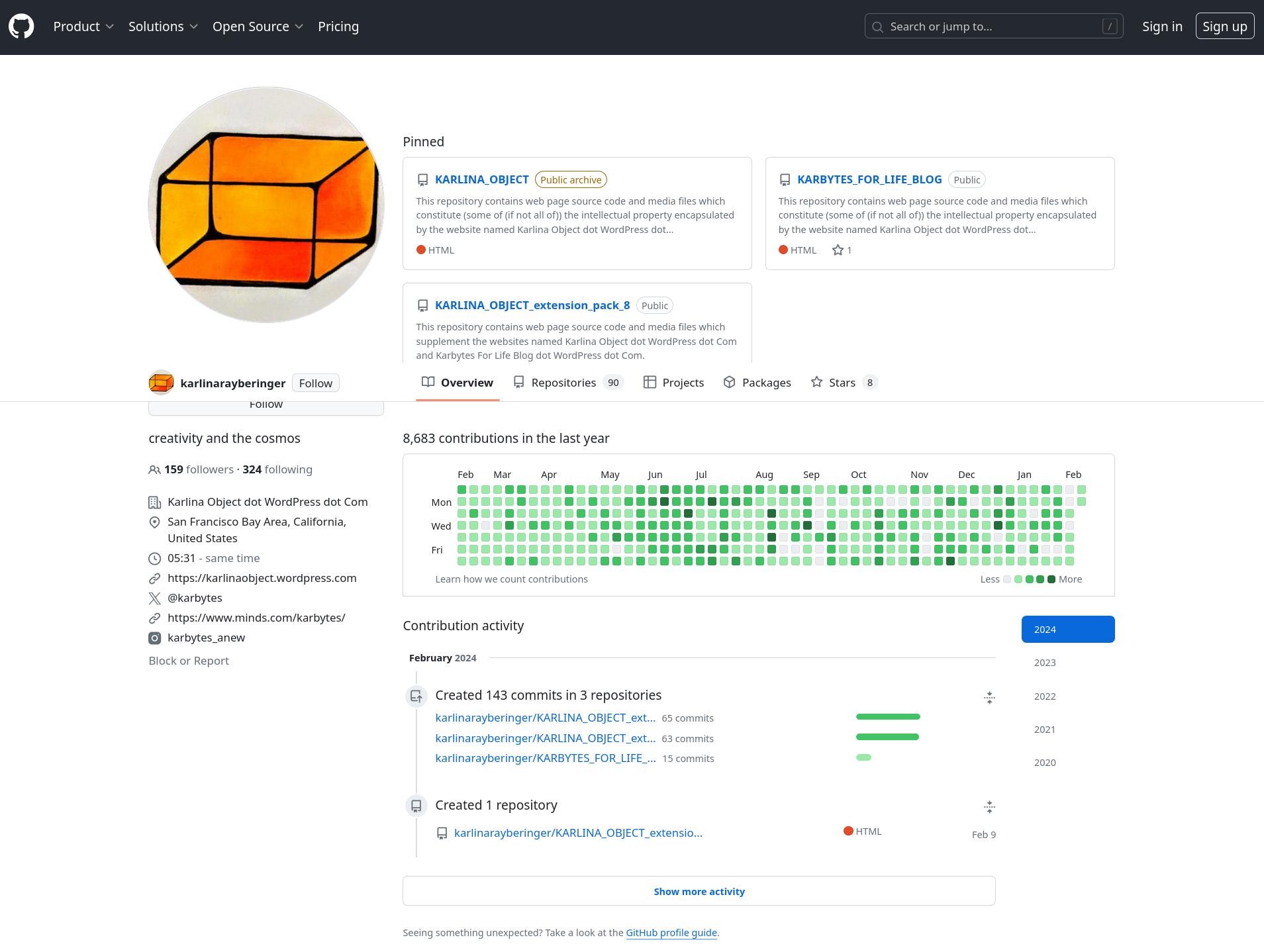Image resolution: width=1264 pixels, height=952 pixels.
Task: Collapse the Created 143 commits section
Action: (x=989, y=698)
